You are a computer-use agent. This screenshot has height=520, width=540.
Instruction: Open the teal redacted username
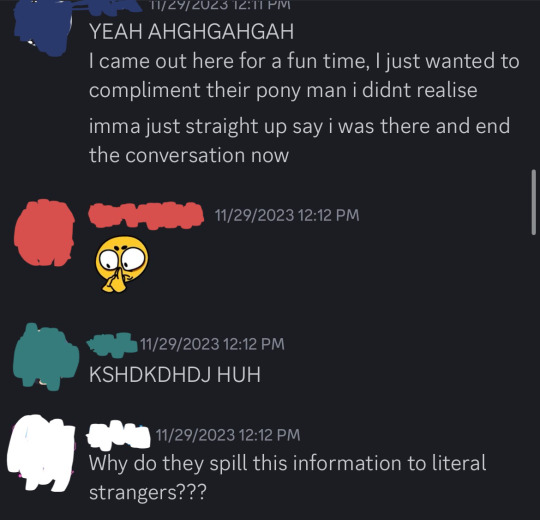pyautogui.click(x=112, y=345)
